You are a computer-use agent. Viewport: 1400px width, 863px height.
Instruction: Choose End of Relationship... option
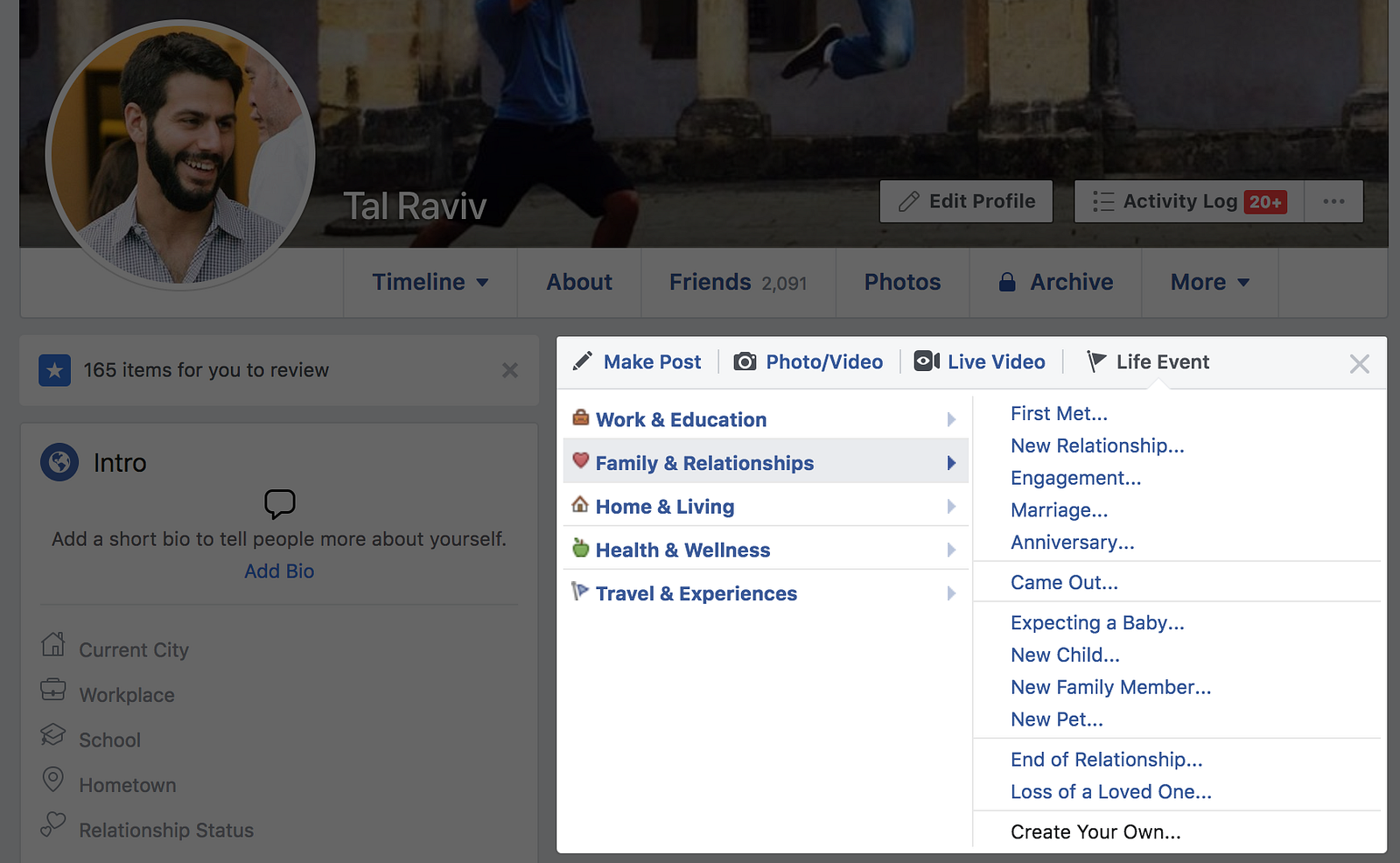1106,760
